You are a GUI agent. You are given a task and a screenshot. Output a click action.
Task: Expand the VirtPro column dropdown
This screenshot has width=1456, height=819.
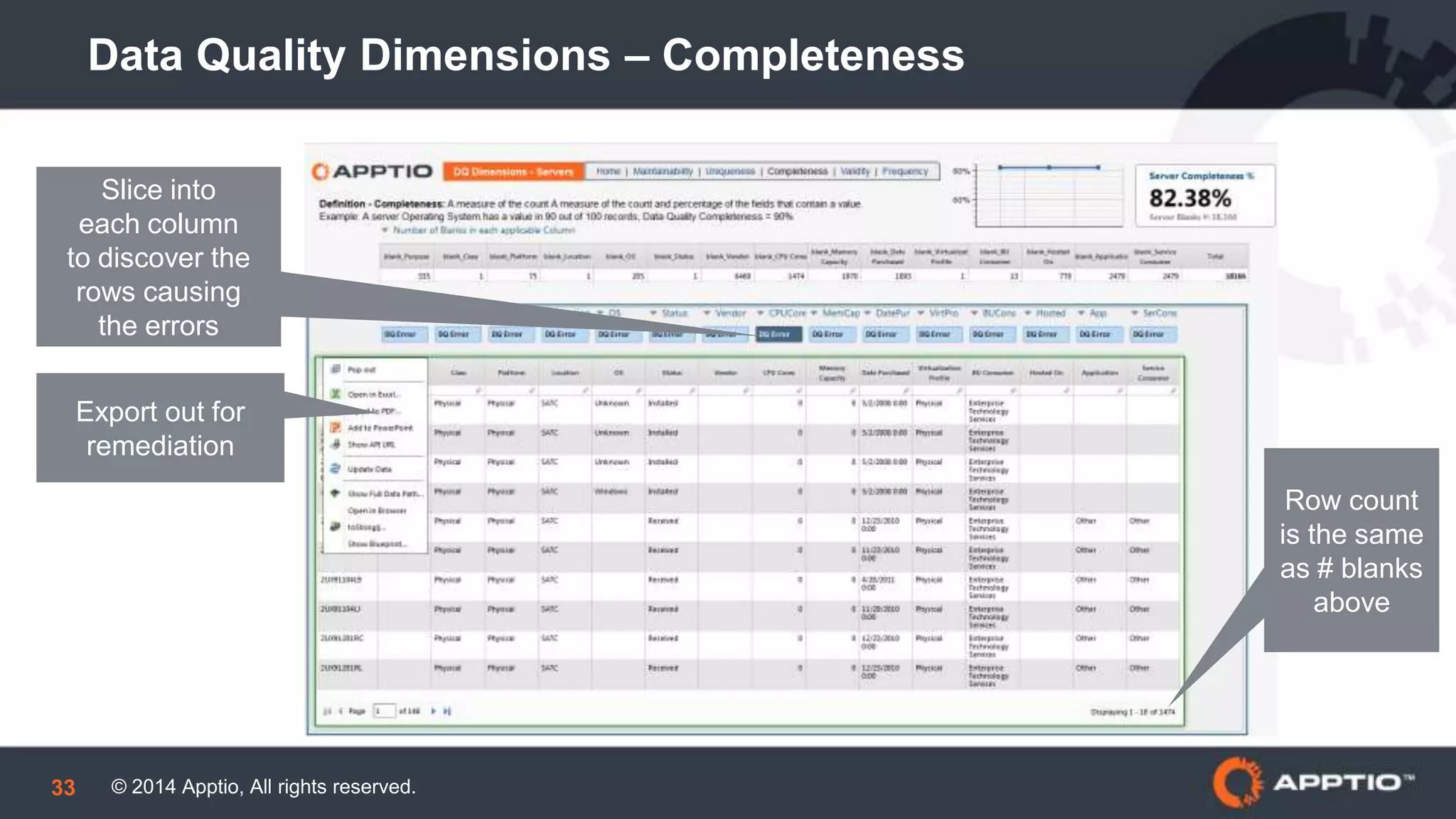coord(921,313)
